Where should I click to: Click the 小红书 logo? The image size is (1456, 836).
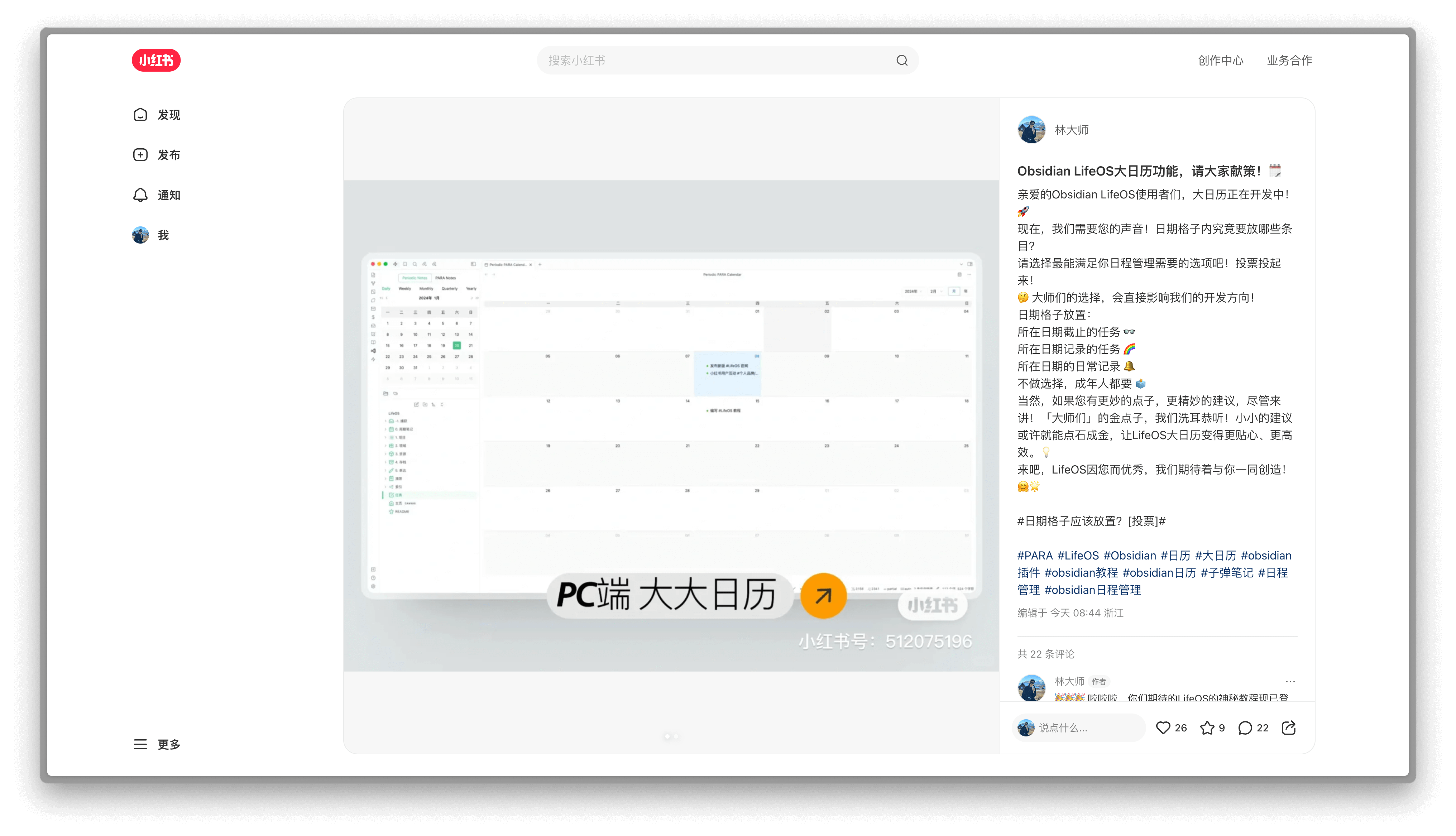(156, 60)
